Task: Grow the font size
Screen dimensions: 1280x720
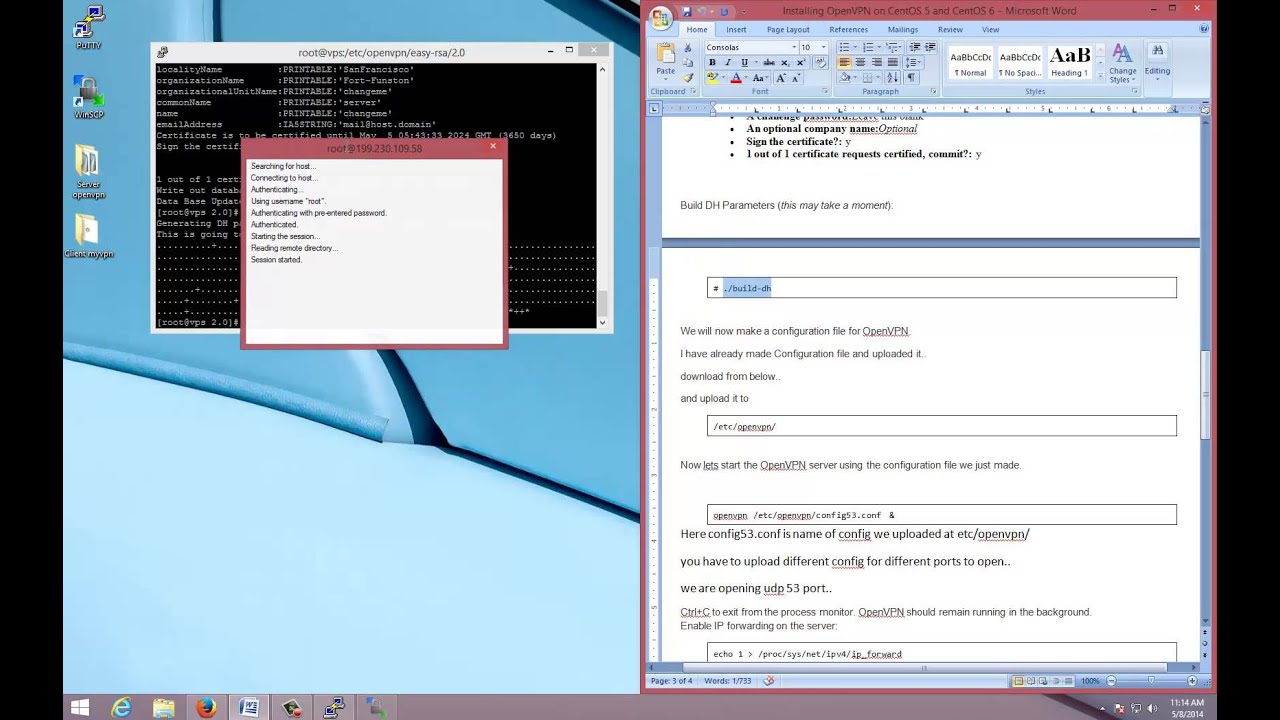Action: 781,78
